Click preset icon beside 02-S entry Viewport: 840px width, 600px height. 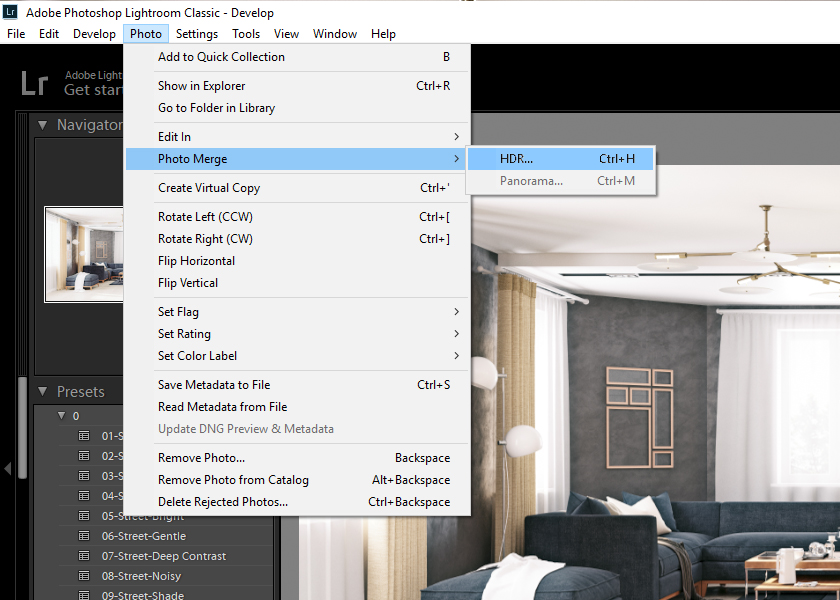click(84, 456)
